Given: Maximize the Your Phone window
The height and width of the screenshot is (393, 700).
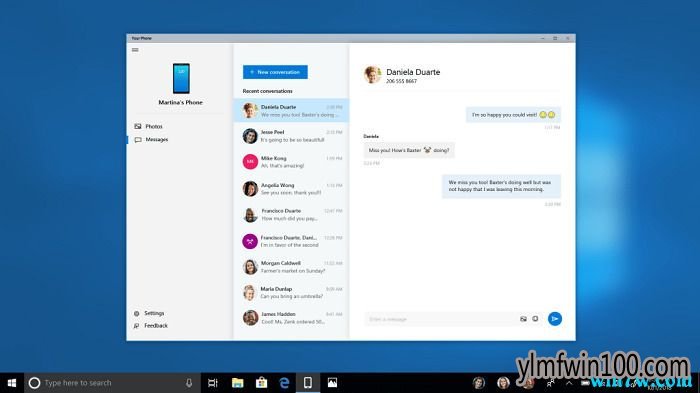Looking at the screenshot, I should [x=555, y=38].
